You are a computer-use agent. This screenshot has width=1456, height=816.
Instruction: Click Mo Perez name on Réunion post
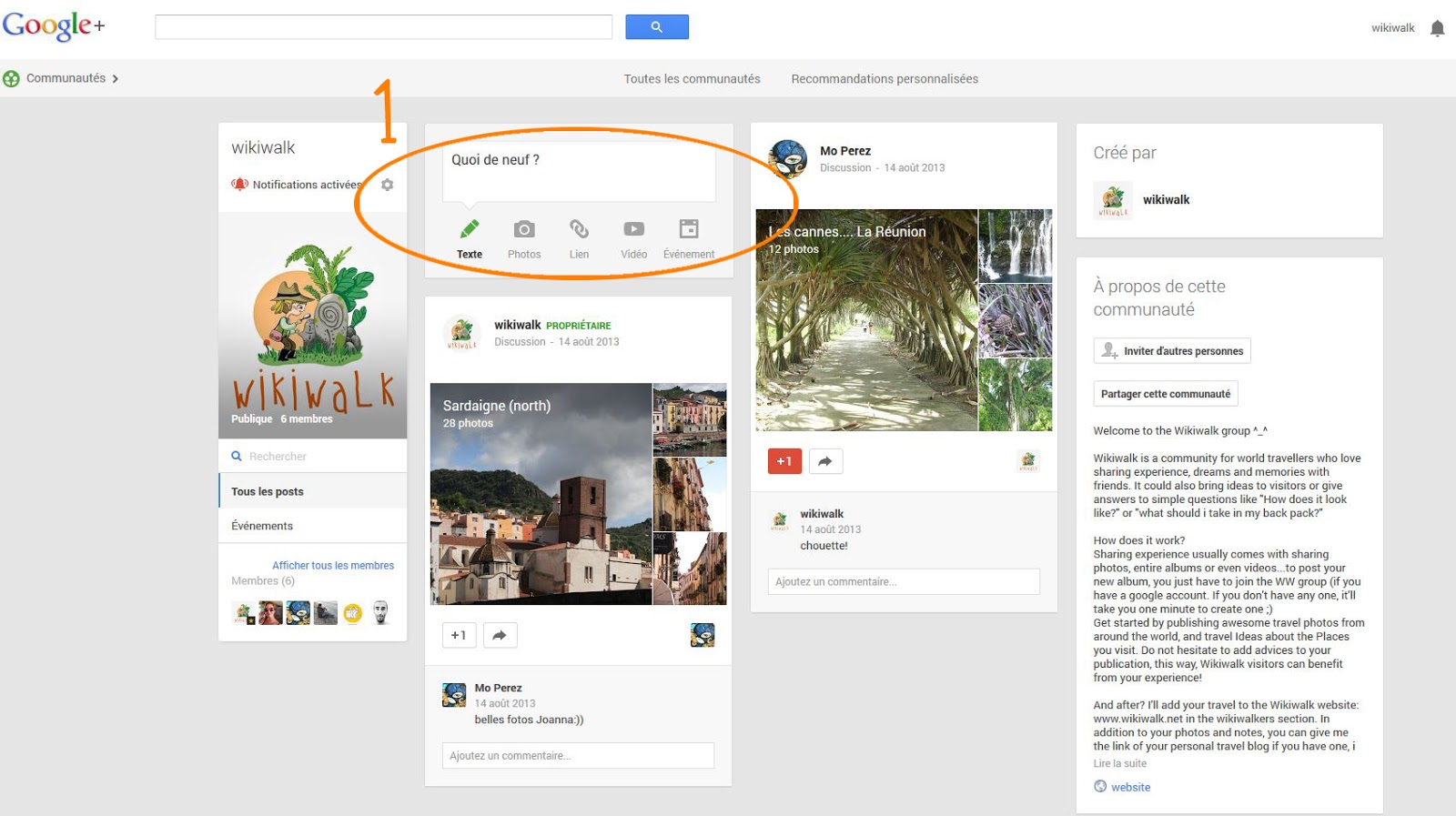pyautogui.click(x=845, y=151)
